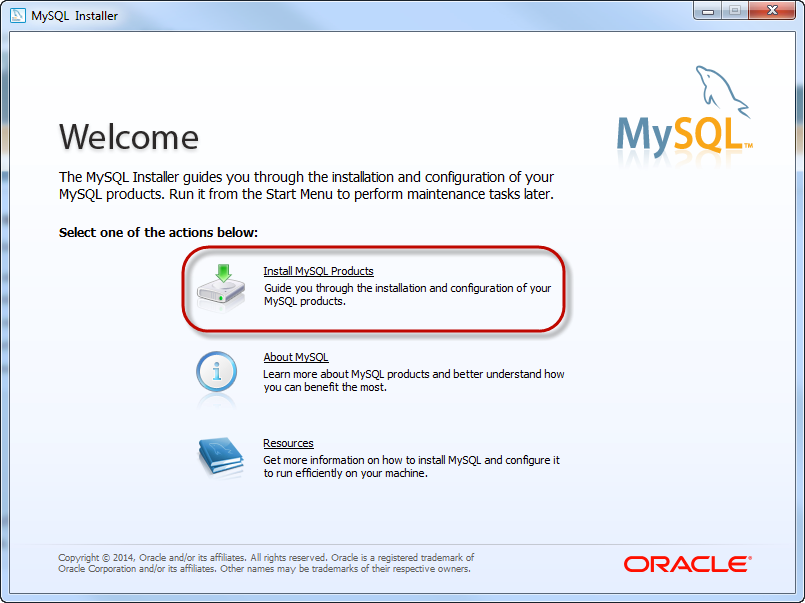Click the MySQL Installer title bar icon
The height and width of the screenshot is (603, 805).
click(17, 15)
